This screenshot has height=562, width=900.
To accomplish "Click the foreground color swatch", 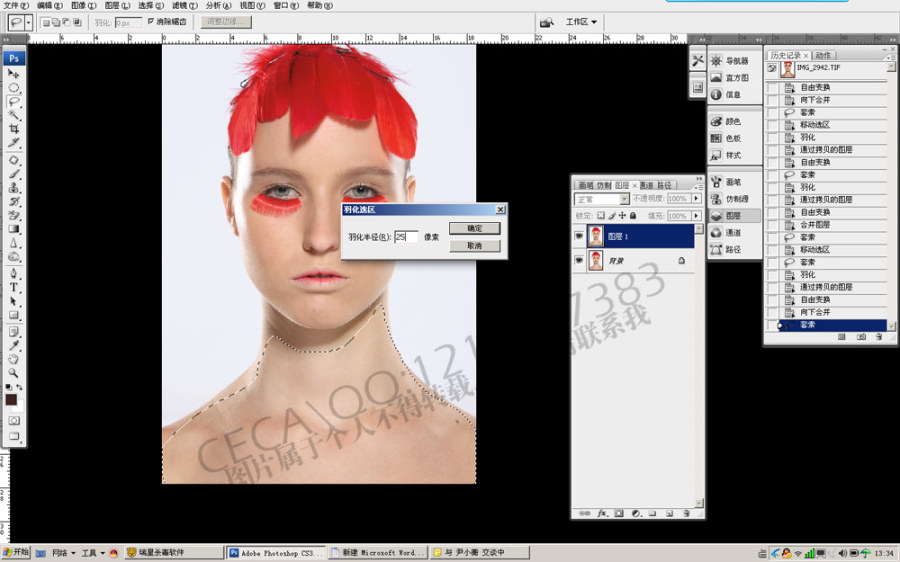I will (x=11, y=400).
